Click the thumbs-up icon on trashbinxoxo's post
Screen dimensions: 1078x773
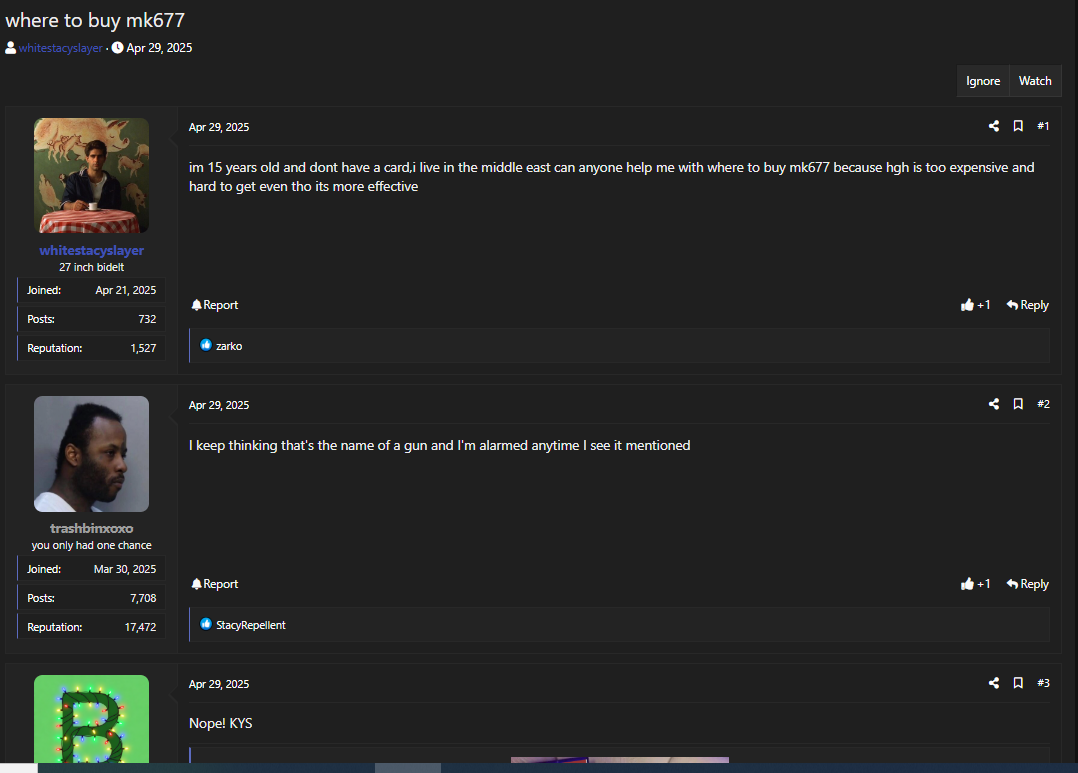(968, 583)
